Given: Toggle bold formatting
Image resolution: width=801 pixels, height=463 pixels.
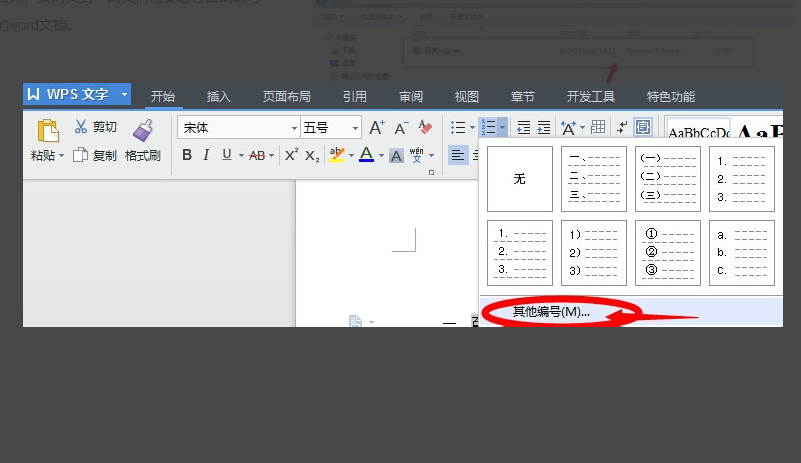Looking at the screenshot, I should (187, 155).
